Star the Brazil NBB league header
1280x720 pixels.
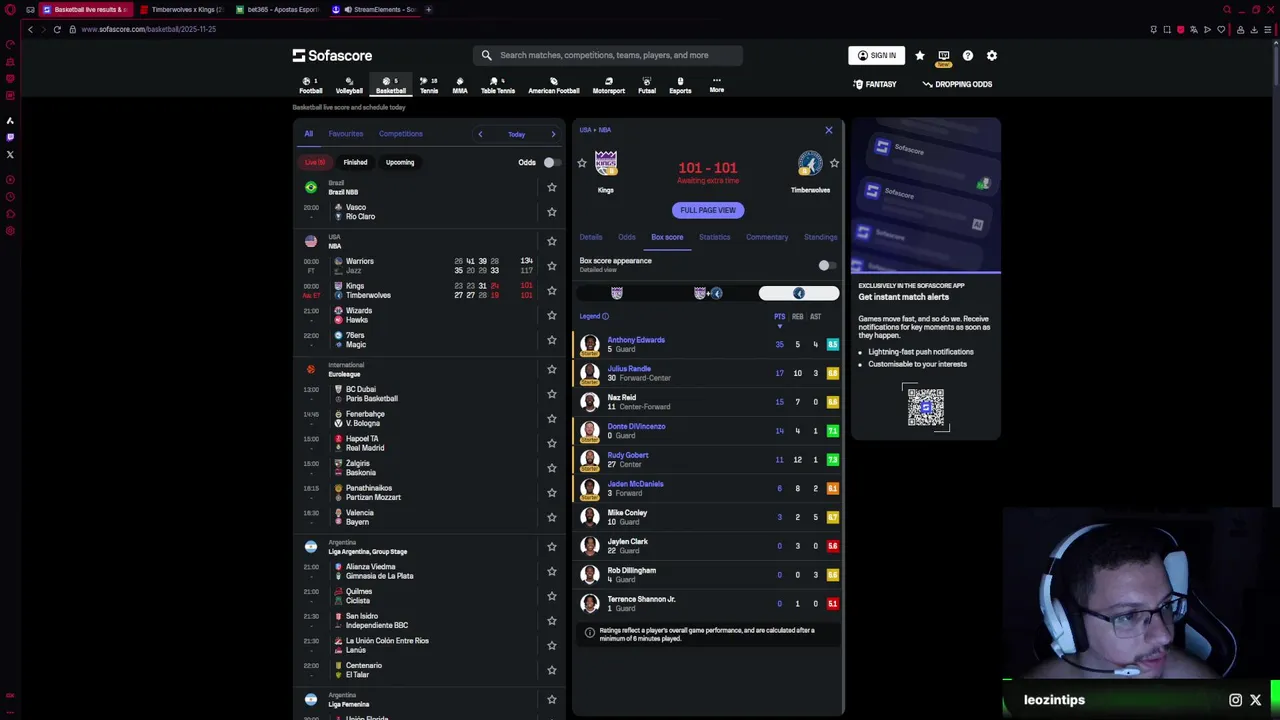[551, 187]
